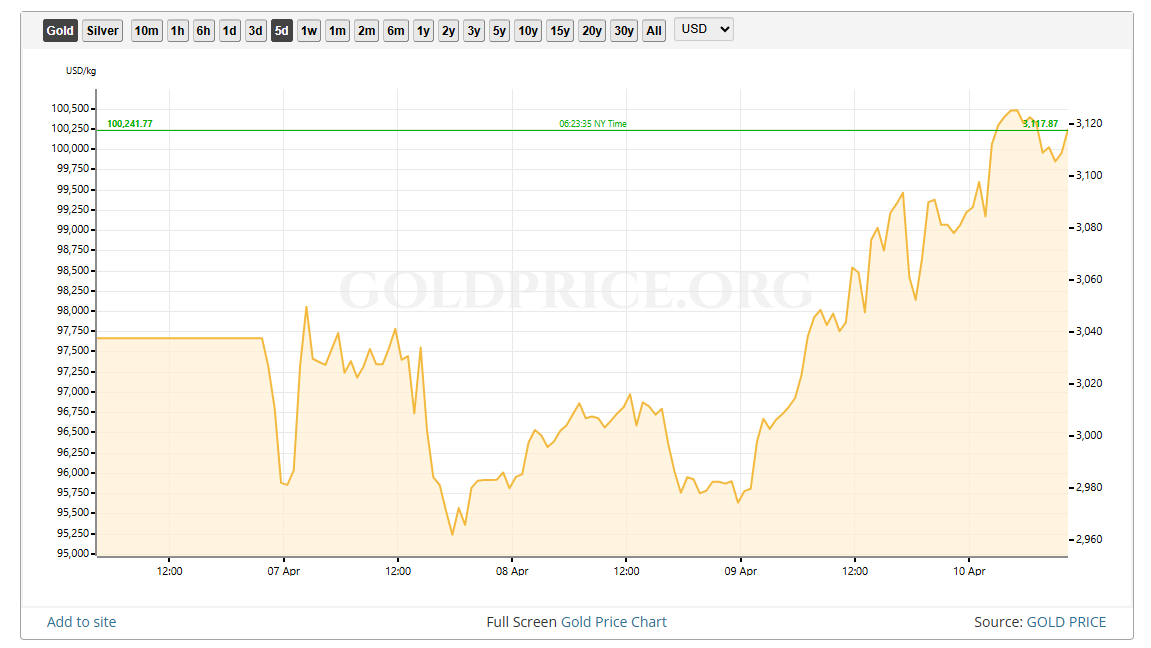Switch the chart to Silver prices
Screen dimensions: 1151x648
[x=101, y=30]
